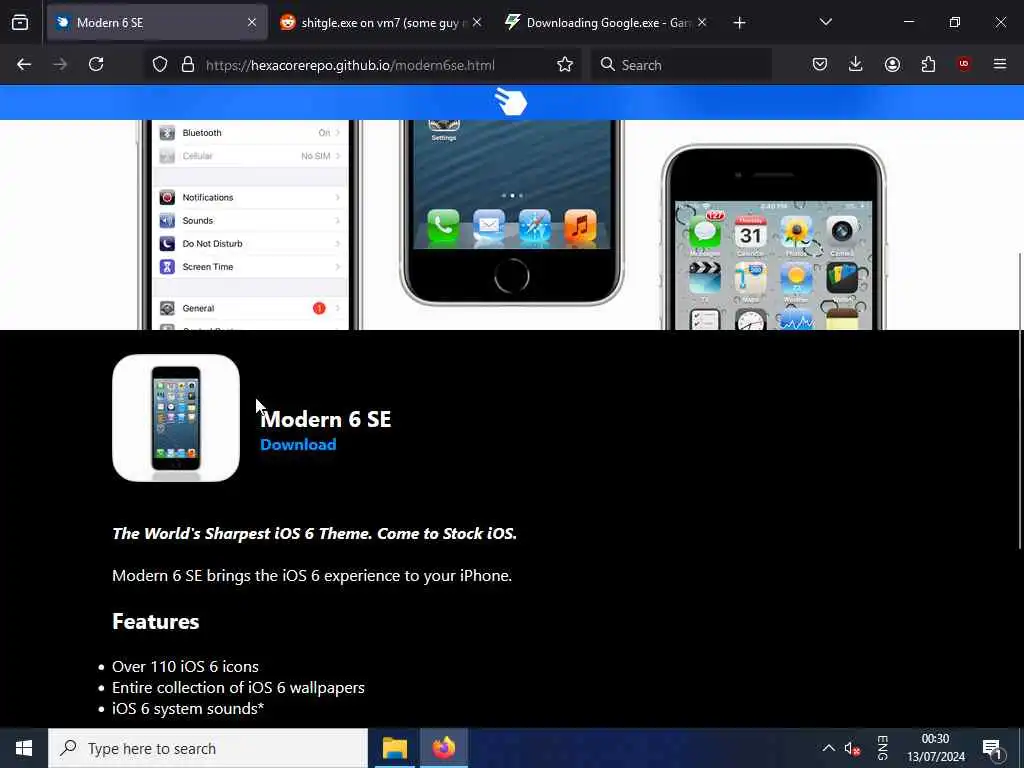Close the shitgle.exe on vm7 tab
This screenshot has height=768, width=1024.
pyautogui.click(x=477, y=23)
